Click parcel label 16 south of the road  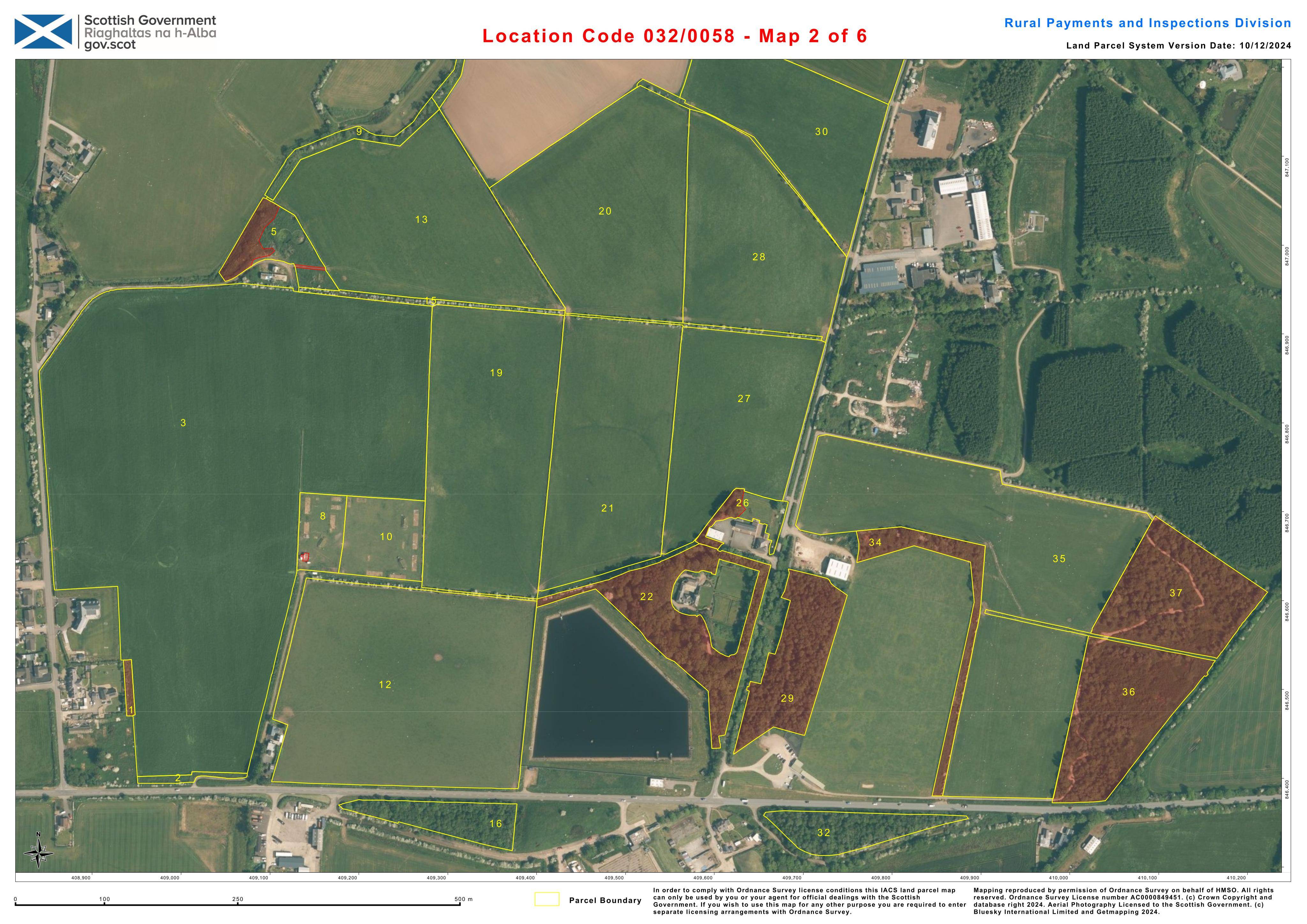pyautogui.click(x=496, y=824)
